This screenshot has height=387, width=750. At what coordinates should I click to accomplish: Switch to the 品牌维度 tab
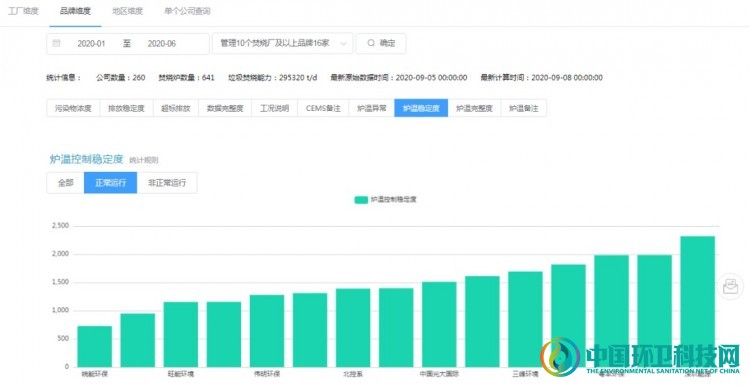click(x=75, y=11)
